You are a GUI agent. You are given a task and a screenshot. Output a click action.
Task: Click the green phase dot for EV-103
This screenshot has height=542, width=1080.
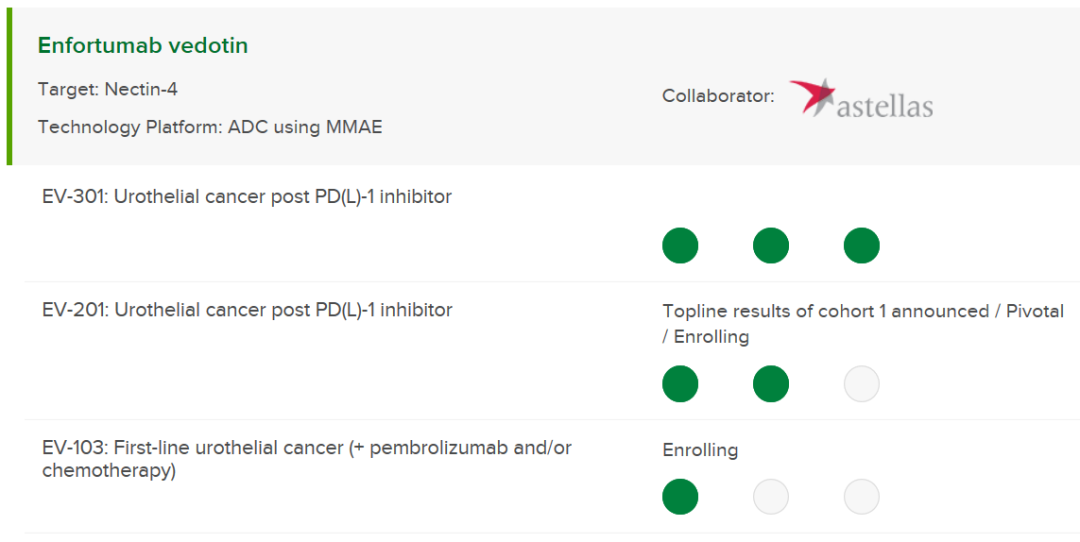click(680, 497)
